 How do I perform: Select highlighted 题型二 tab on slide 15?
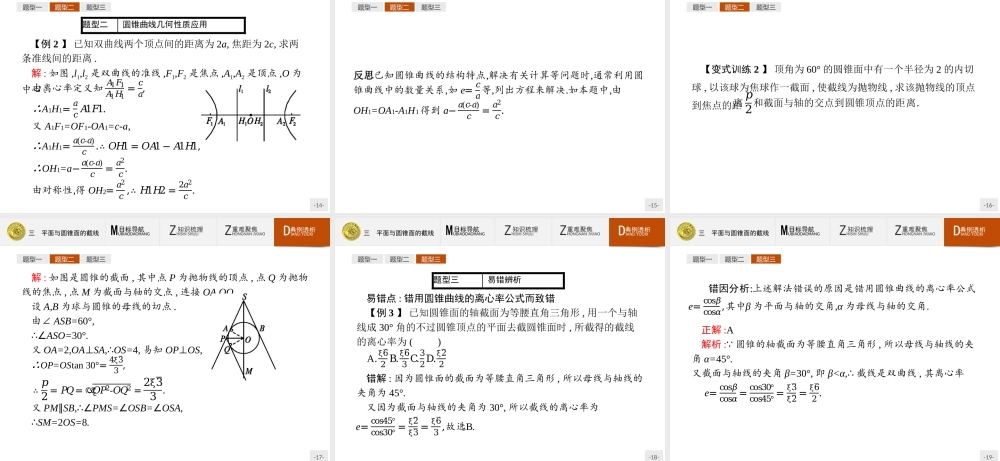pos(399,7)
